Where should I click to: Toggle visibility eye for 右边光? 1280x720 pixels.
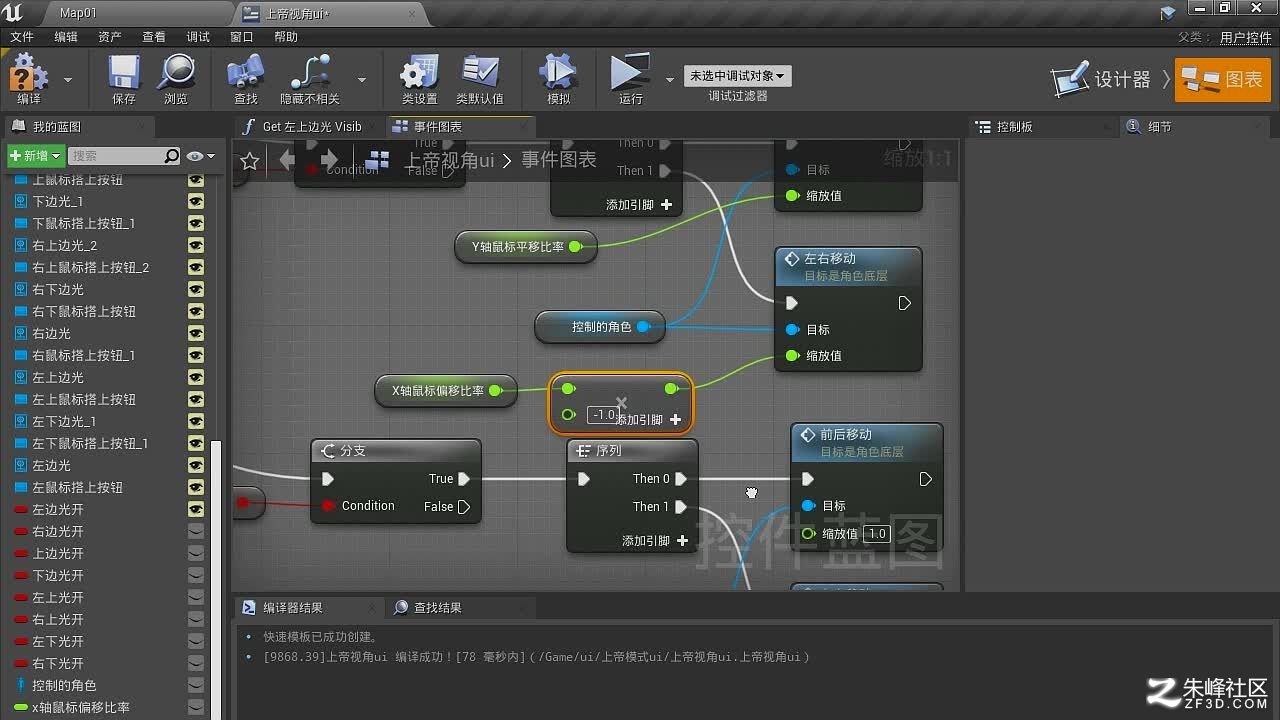(196, 333)
